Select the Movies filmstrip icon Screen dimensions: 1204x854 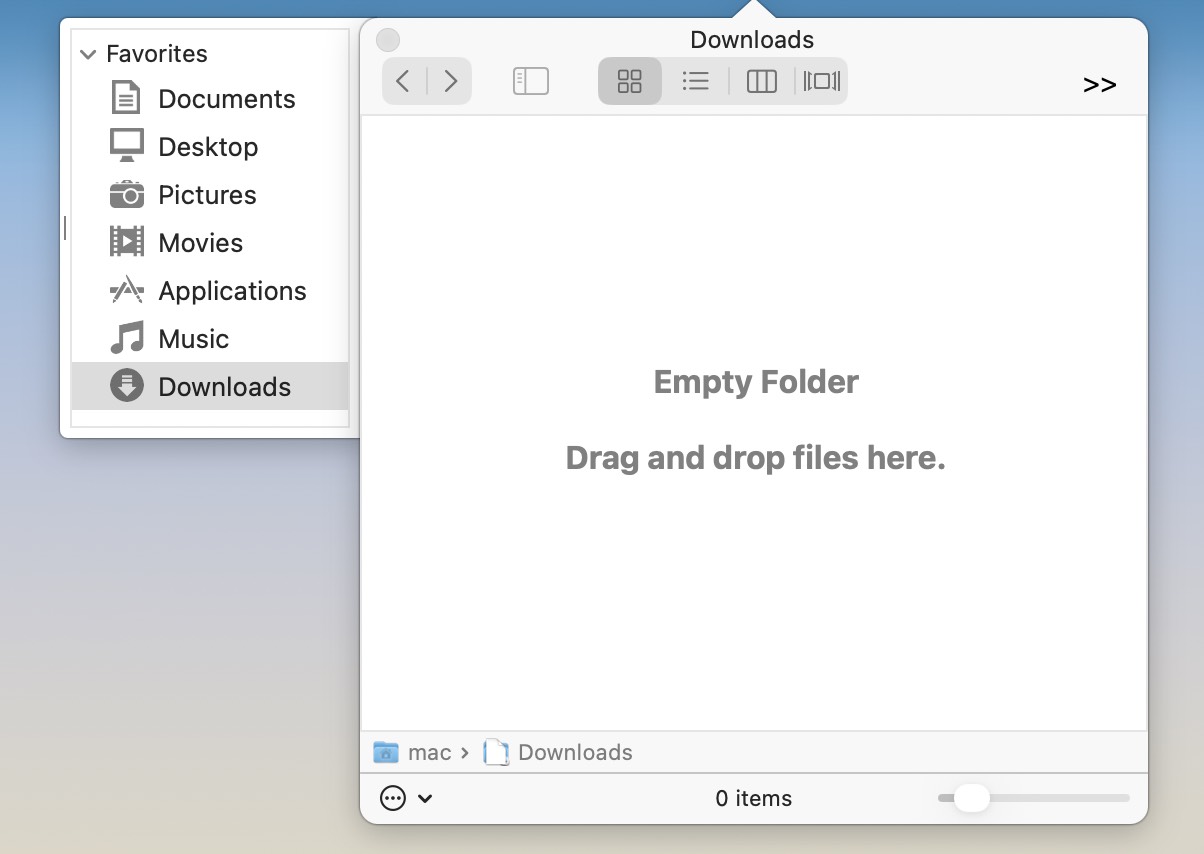(127, 242)
